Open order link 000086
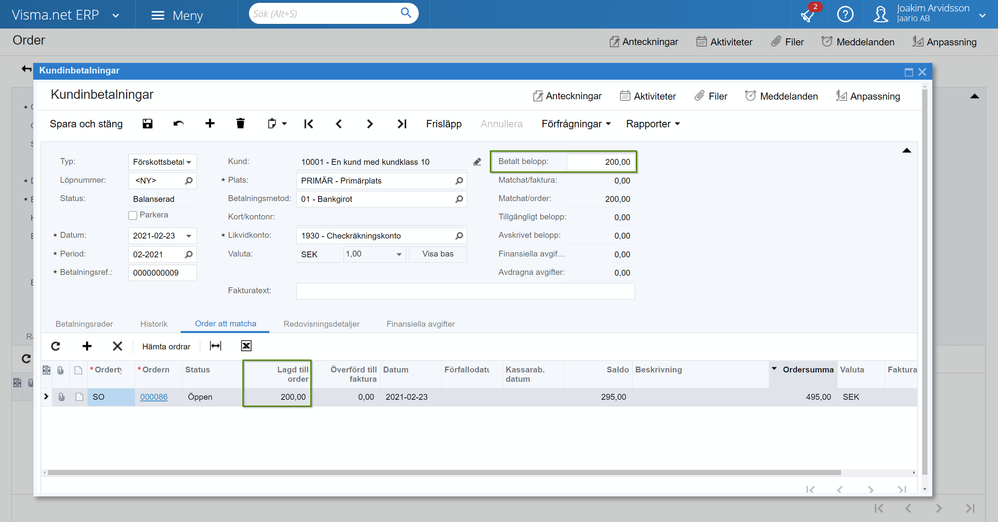 coord(153,397)
